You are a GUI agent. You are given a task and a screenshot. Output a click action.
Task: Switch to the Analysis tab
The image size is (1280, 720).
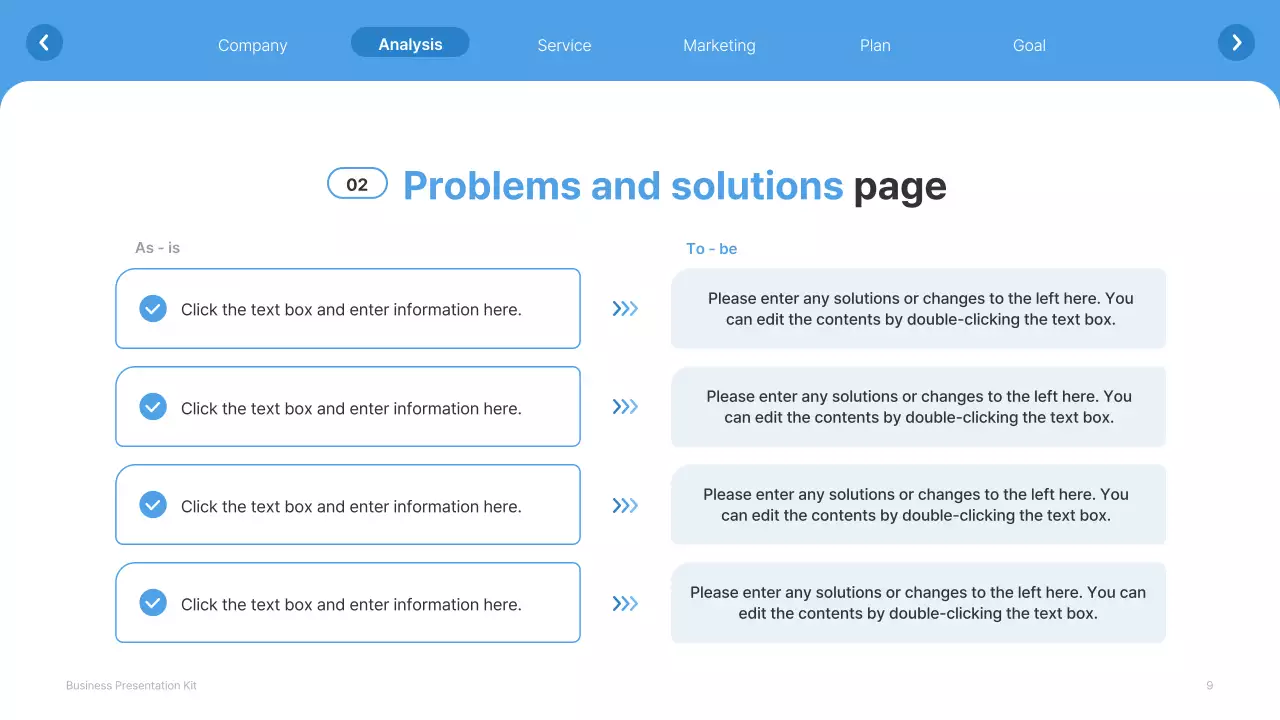[410, 43]
